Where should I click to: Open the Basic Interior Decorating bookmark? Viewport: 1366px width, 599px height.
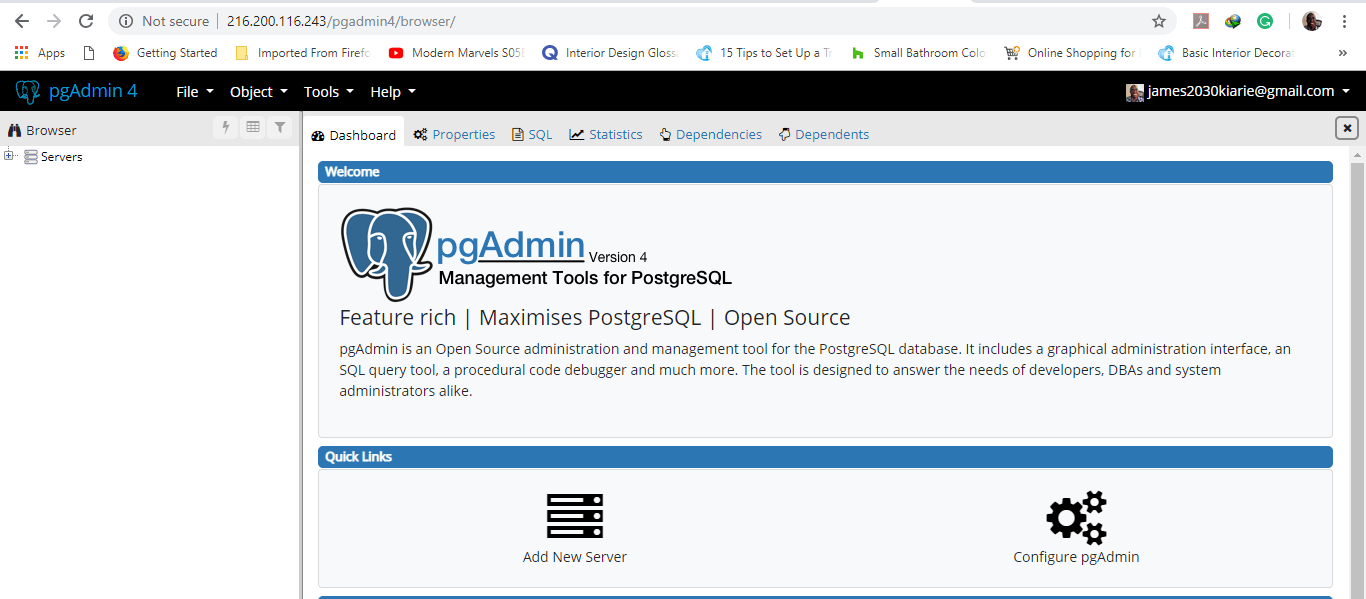coord(1227,53)
